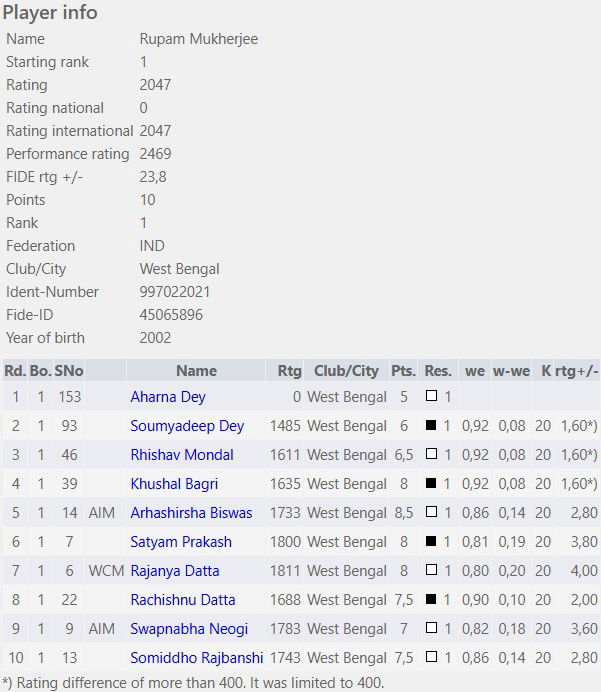The image size is (601, 692).
Task: Click the black piece icon in round 8
Action: tap(431, 598)
